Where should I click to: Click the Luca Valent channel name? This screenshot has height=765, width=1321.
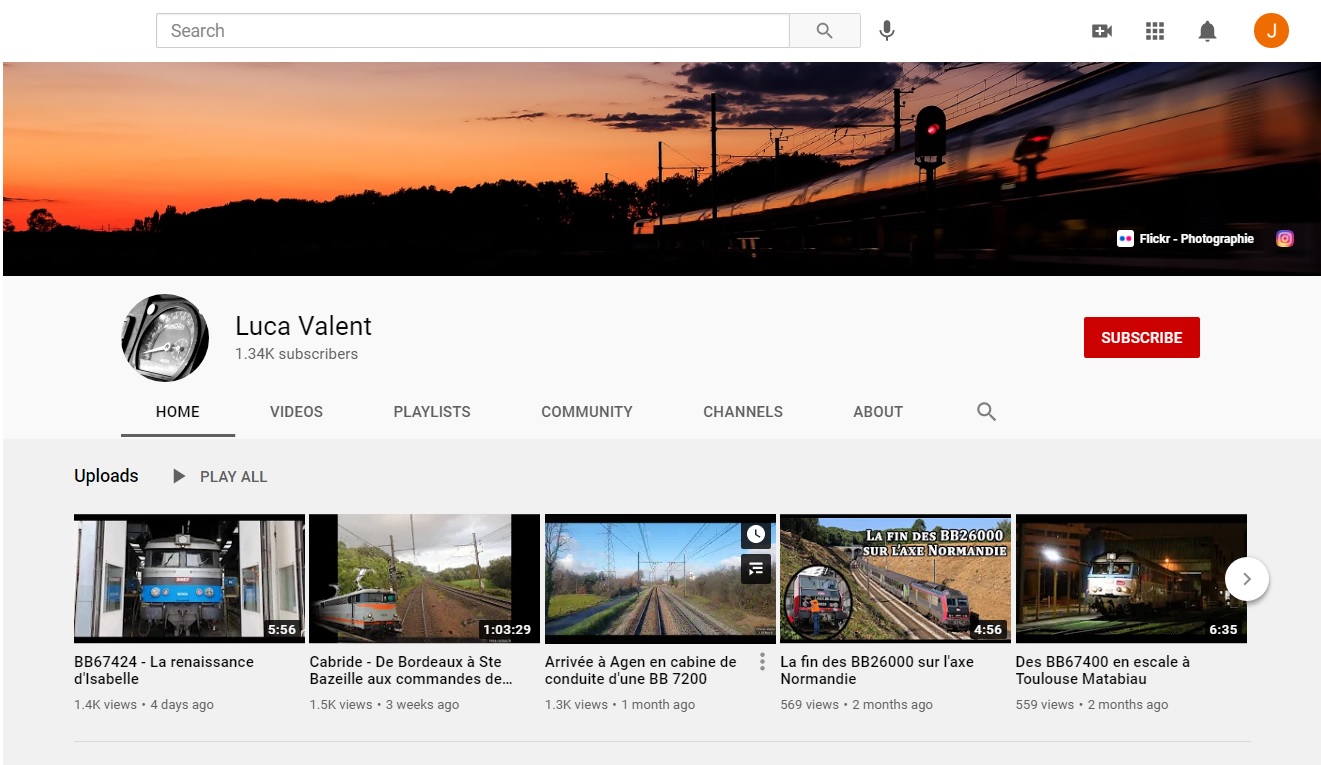click(303, 326)
